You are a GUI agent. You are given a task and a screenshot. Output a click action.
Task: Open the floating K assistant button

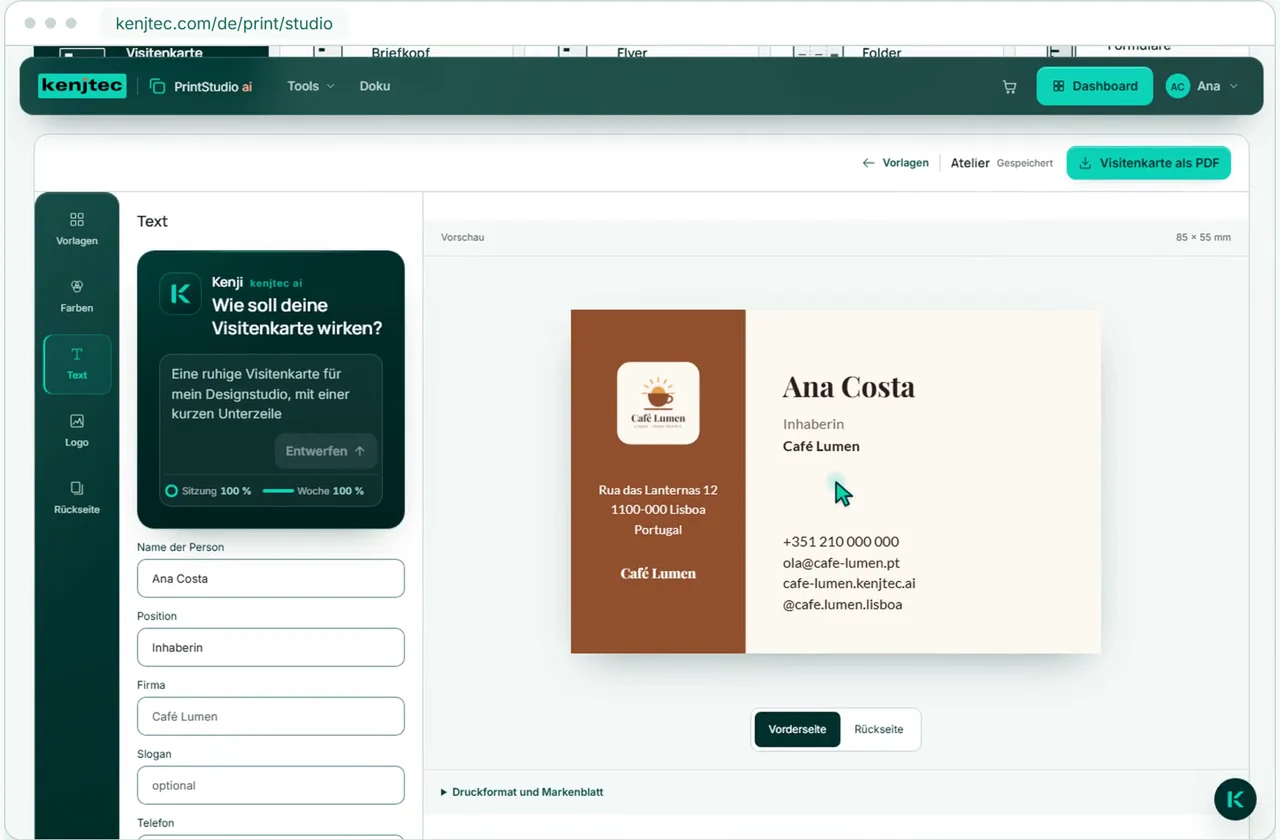point(1235,799)
